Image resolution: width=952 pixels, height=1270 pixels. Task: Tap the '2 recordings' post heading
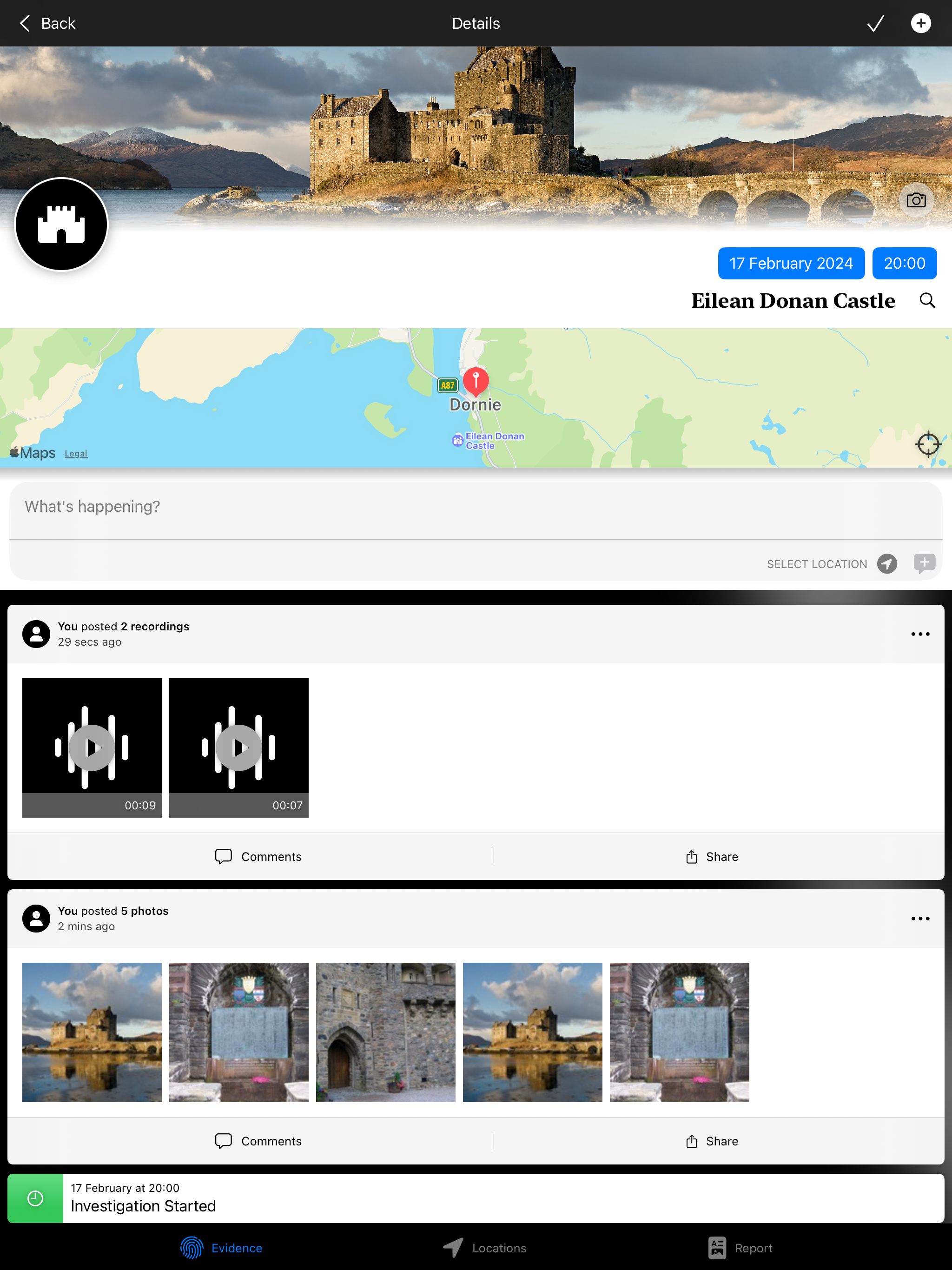coord(154,626)
